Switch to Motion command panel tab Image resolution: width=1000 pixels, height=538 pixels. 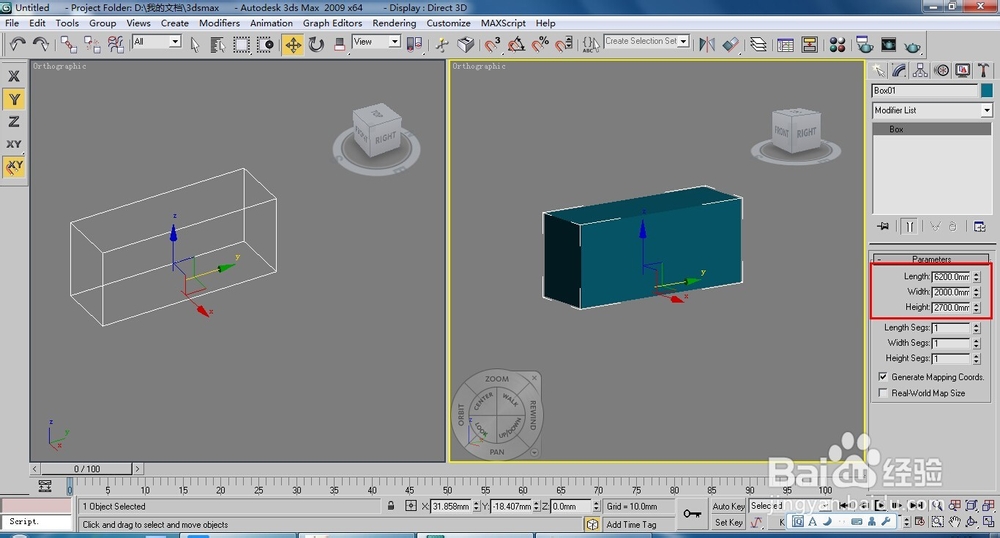(941, 70)
